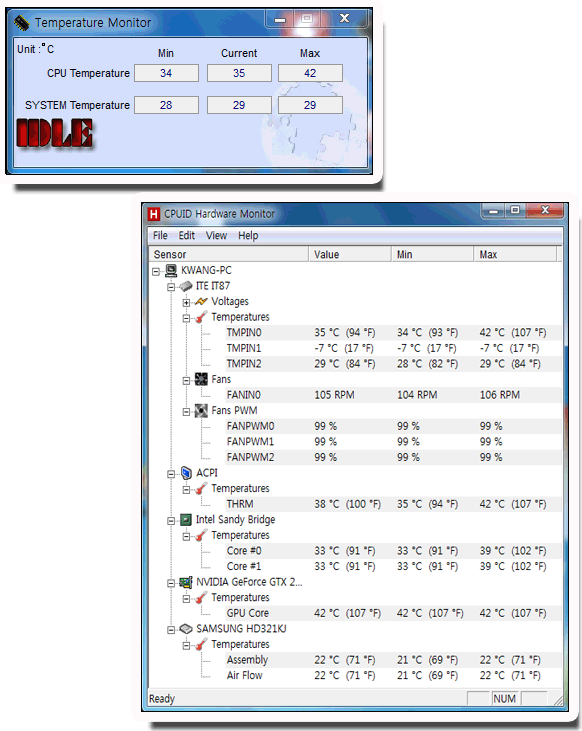
Task: Select the ITE IT87 chip icon
Action: click(x=186, y=286)
